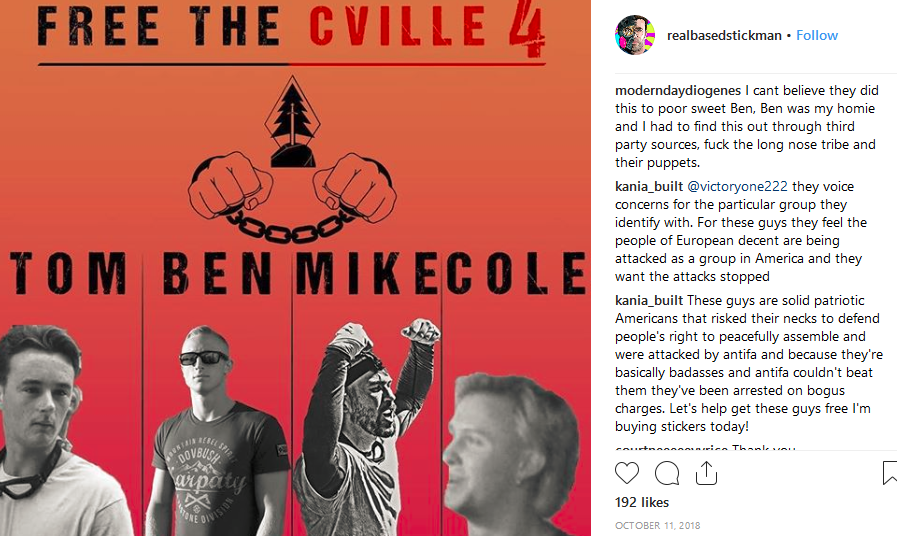Open the @victoryone222 mention link
The height and width of the screenshot is (536, 897).
[737, 186]
